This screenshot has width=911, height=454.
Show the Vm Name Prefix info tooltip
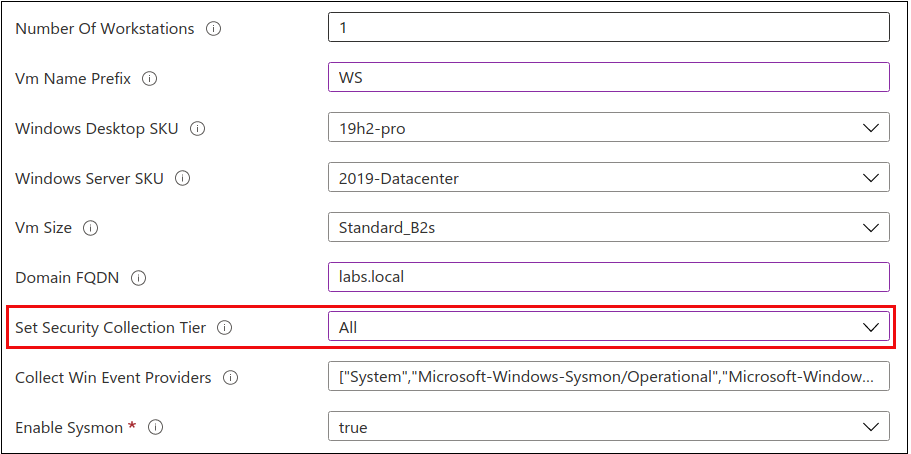150,79
